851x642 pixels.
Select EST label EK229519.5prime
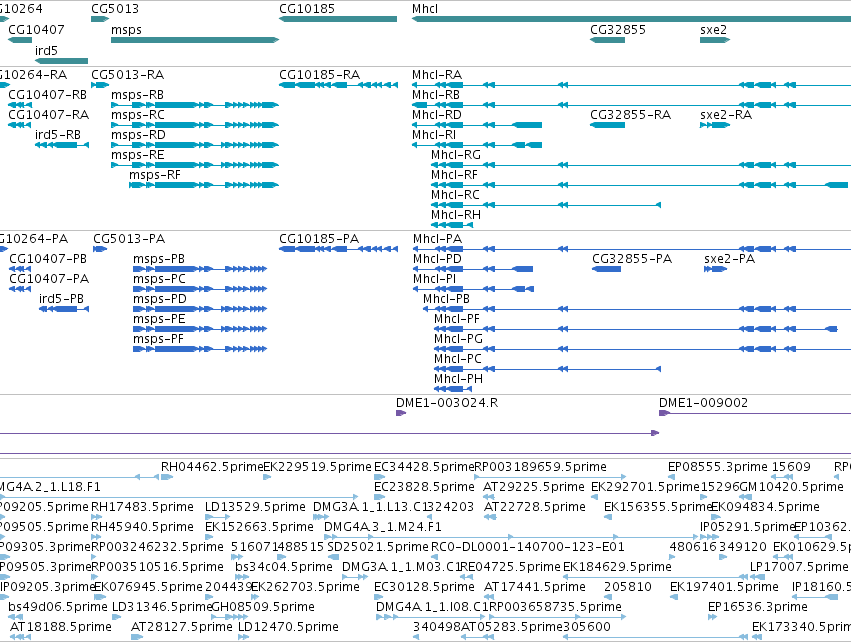coord(317,467)
